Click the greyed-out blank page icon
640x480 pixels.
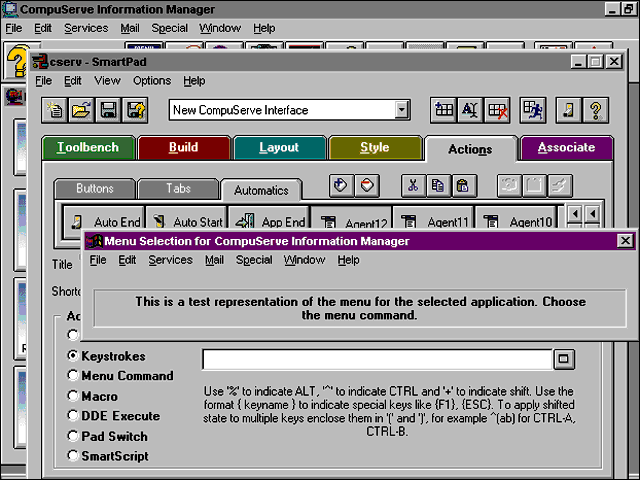pyautogui.click(x=534, y=186)
